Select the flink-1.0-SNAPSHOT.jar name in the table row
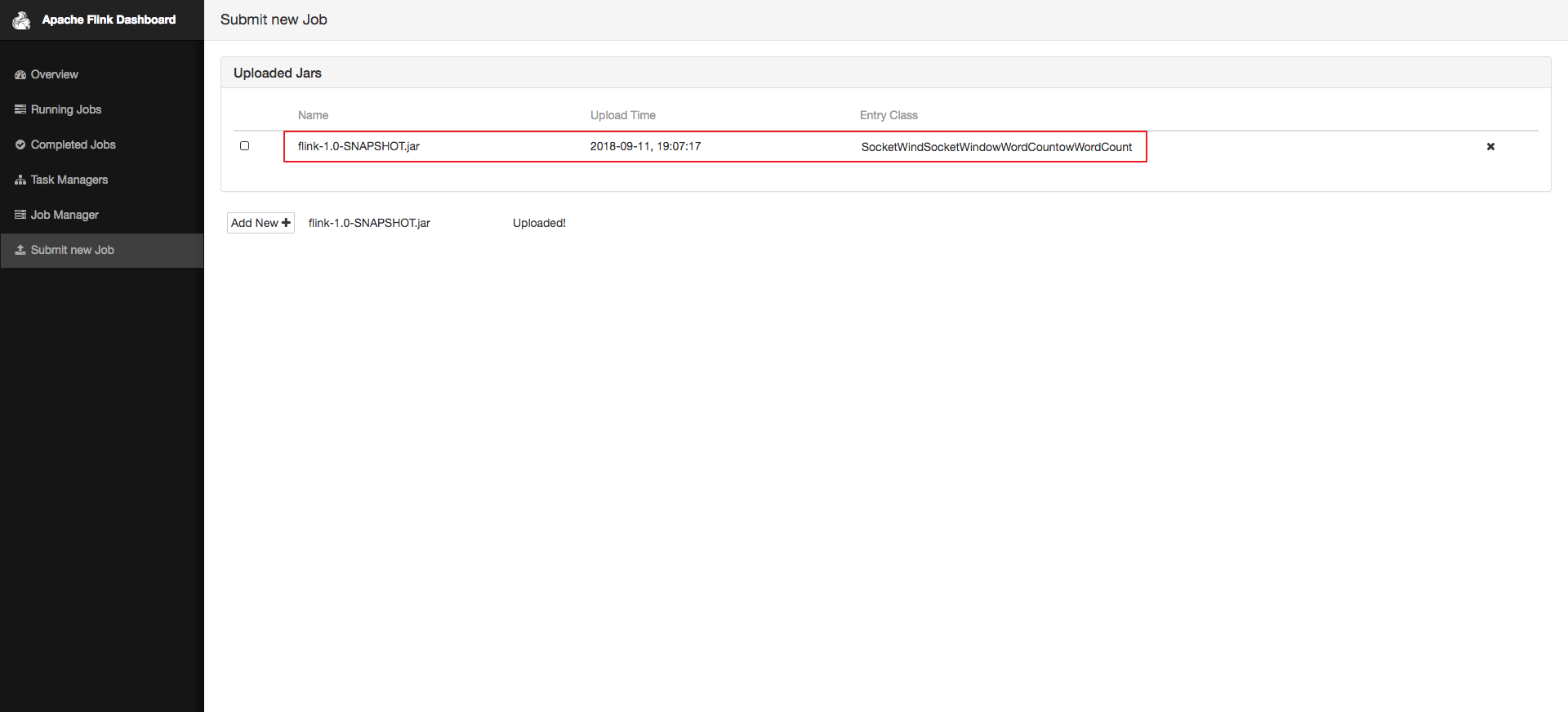1568x712 pixels. [359, 146]
